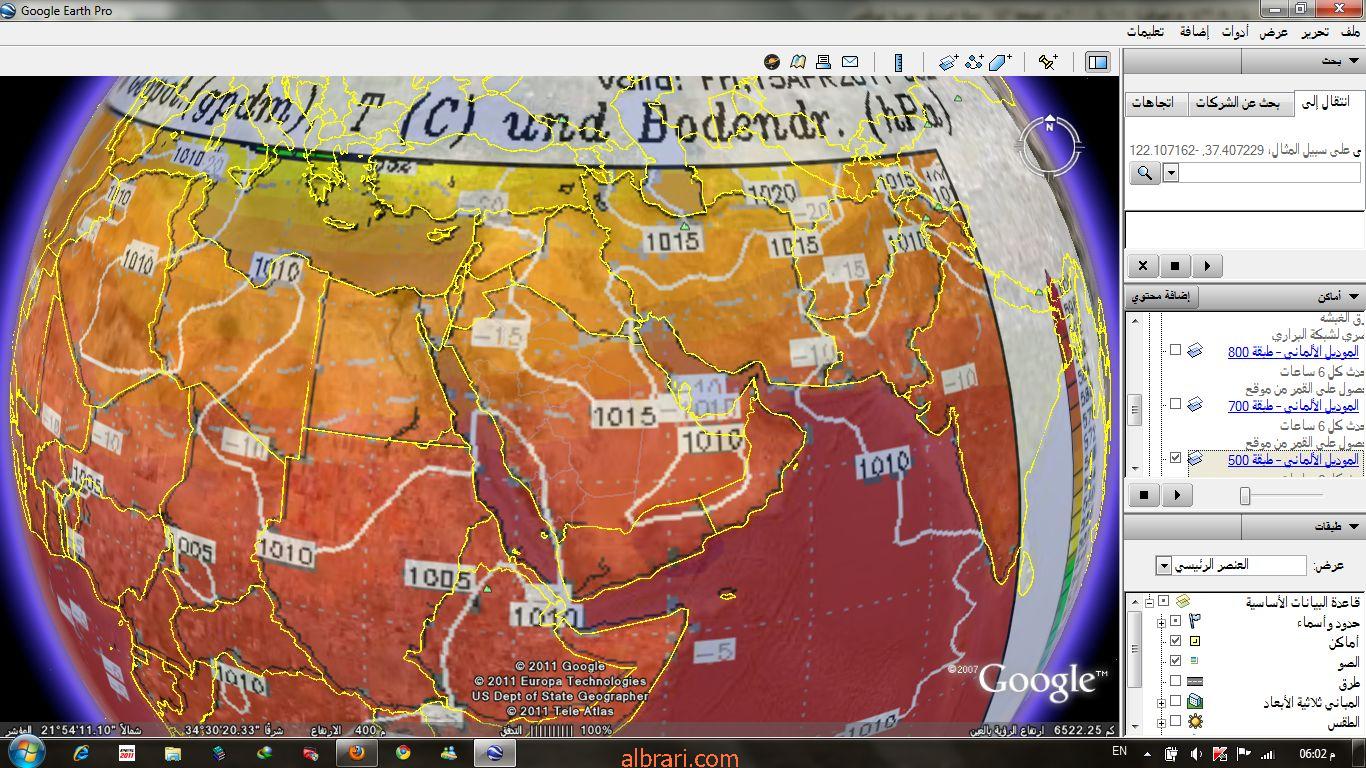Uncheck the طبقة 500 overlay checkbox
The height and width of the screenshot is (768, 1366).
[1176, 458]
